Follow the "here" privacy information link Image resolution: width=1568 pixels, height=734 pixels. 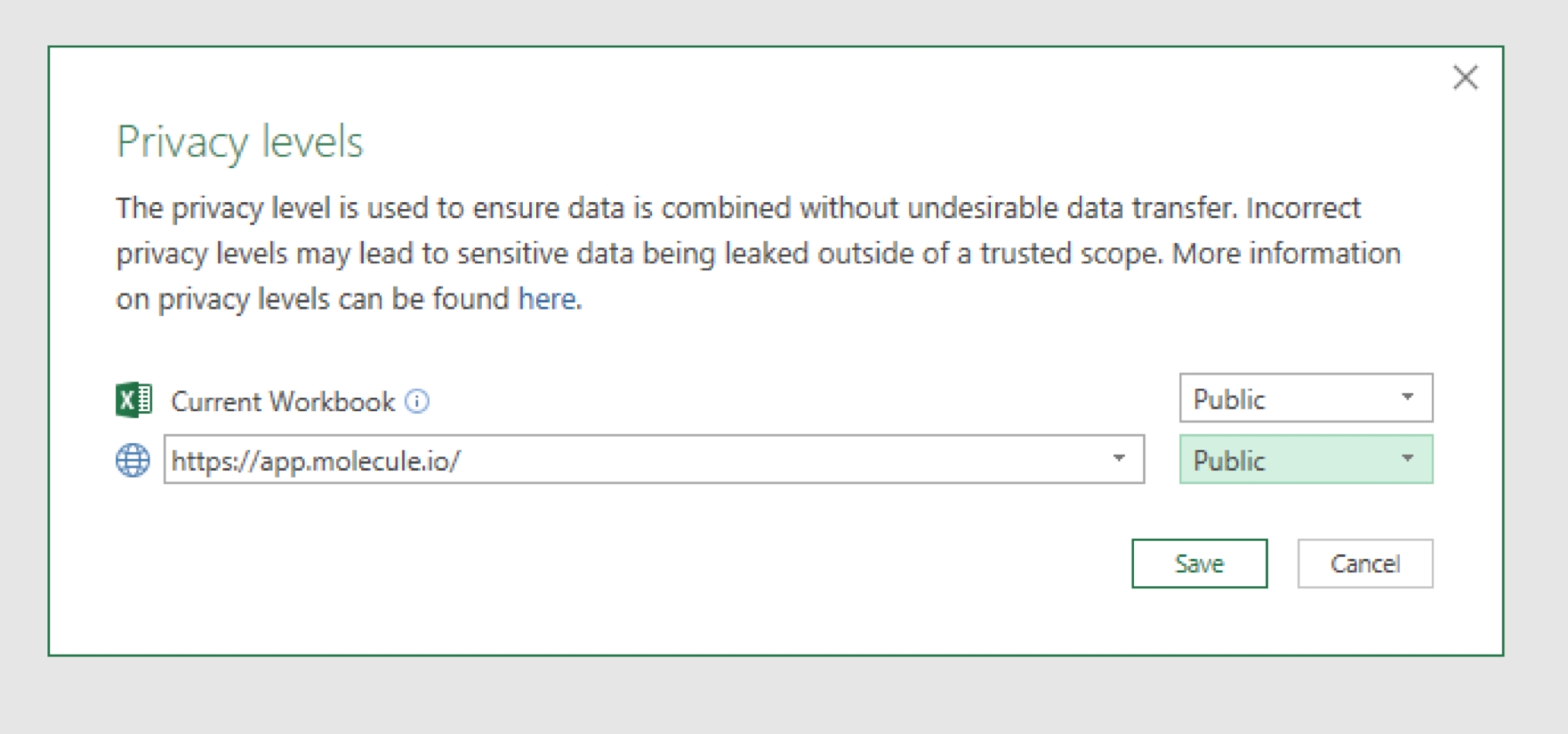547,299
